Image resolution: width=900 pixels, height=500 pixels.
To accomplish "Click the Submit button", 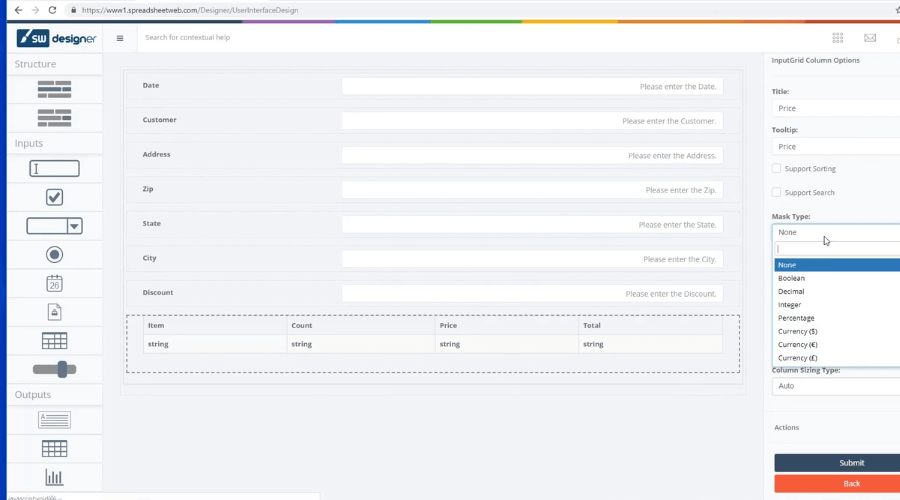I will click(837, 463).
